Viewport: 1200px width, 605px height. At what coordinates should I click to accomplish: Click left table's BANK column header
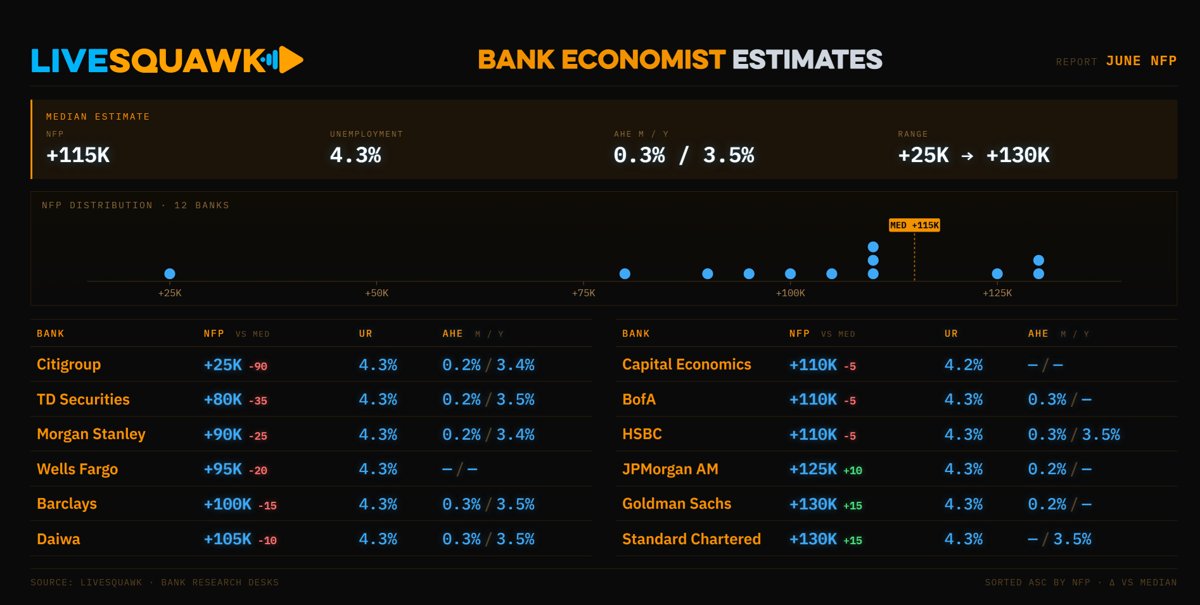tap(51, 334)
